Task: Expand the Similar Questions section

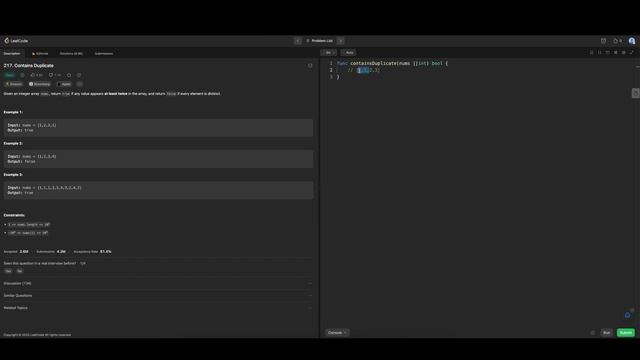Action: 158,296
